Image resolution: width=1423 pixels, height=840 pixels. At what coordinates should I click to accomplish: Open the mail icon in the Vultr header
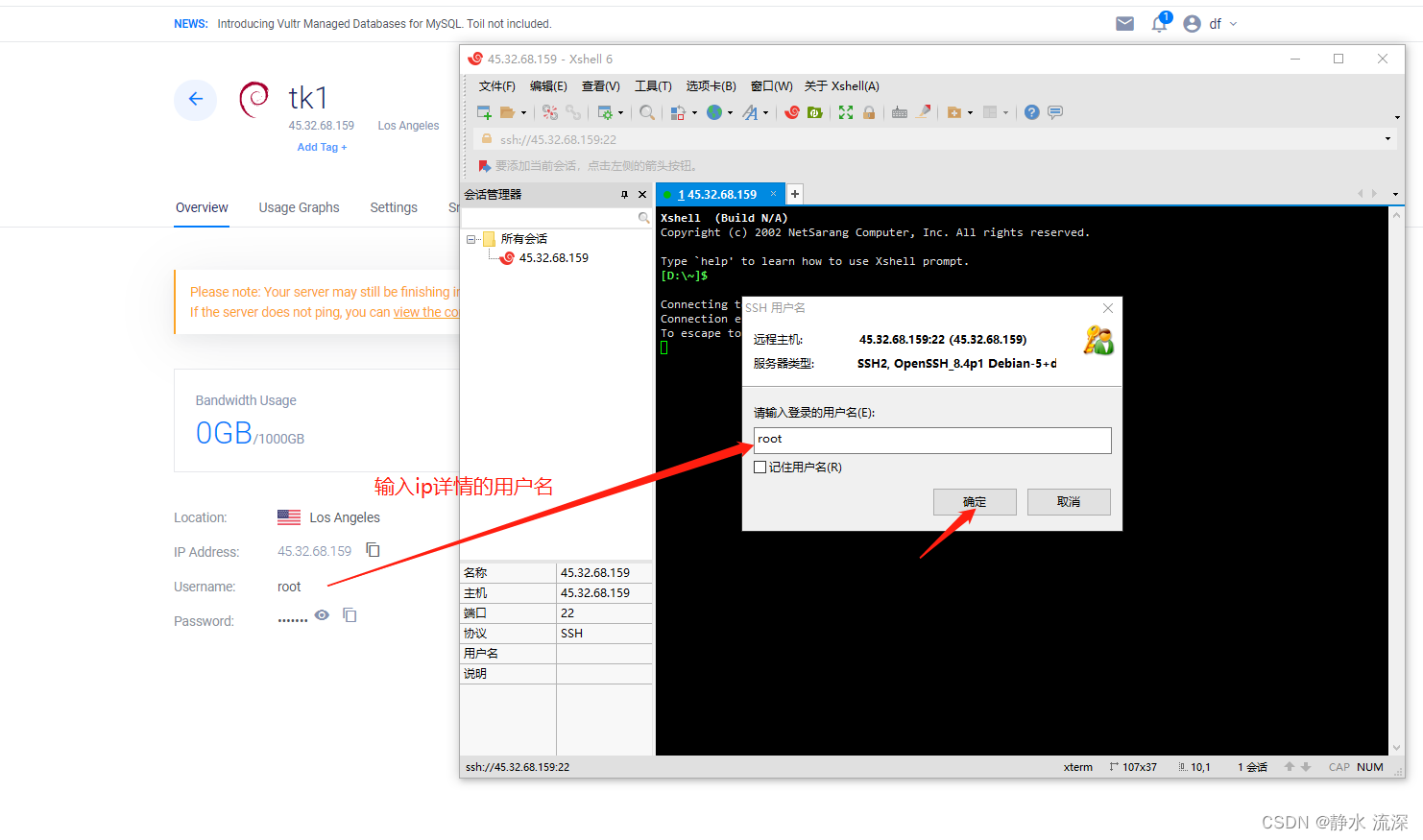click(x=1124, y=24)
